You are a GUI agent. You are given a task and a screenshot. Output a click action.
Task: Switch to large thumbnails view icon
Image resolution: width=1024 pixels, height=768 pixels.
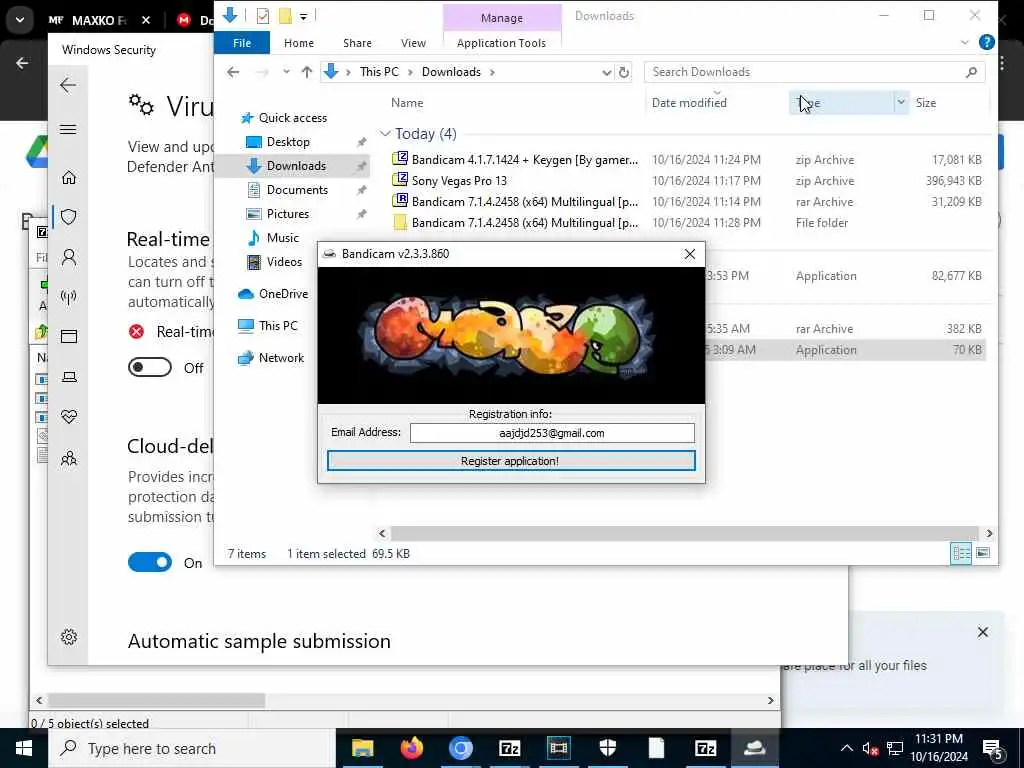(983, 553)
